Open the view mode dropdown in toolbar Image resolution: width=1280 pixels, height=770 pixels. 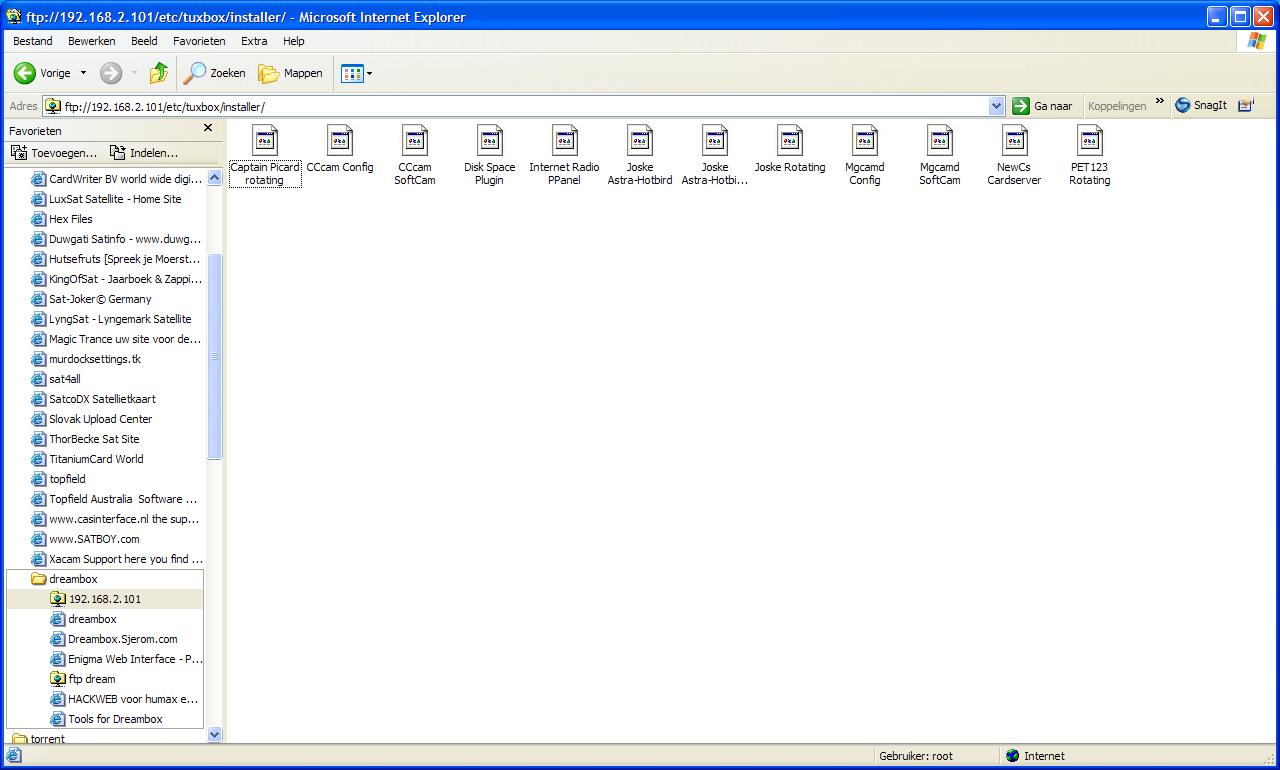click(x=369, y=73)
